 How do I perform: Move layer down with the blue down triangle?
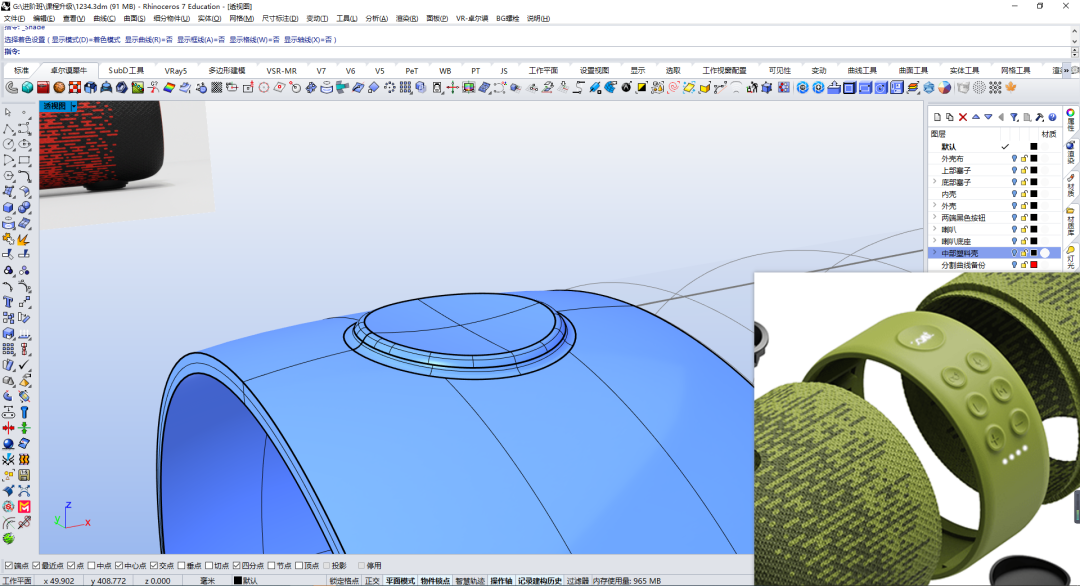(988, 117)
